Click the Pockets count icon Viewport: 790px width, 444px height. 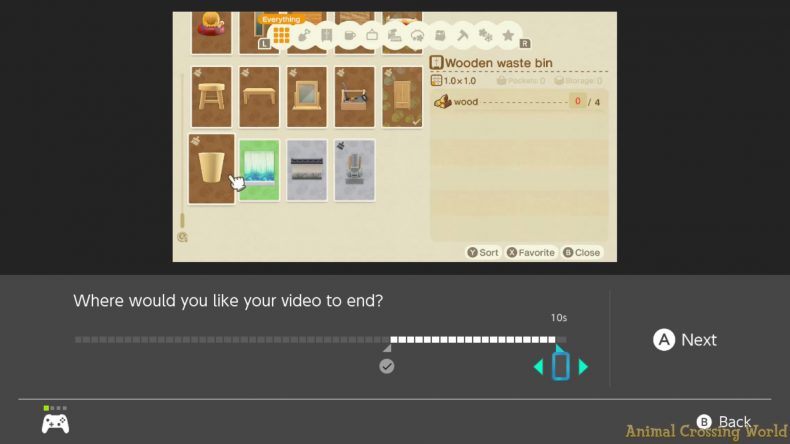tap(501, 81)
